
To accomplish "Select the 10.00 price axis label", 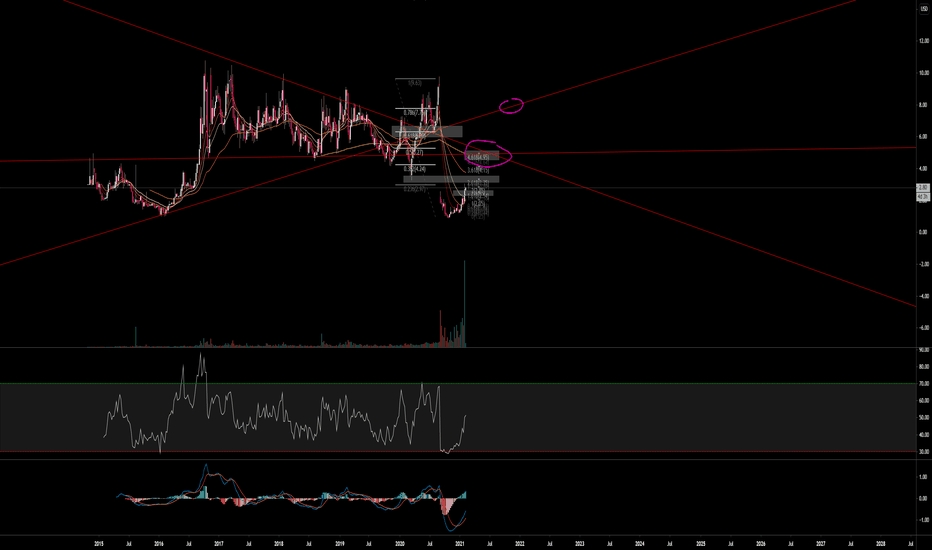I will click(924, 73).
